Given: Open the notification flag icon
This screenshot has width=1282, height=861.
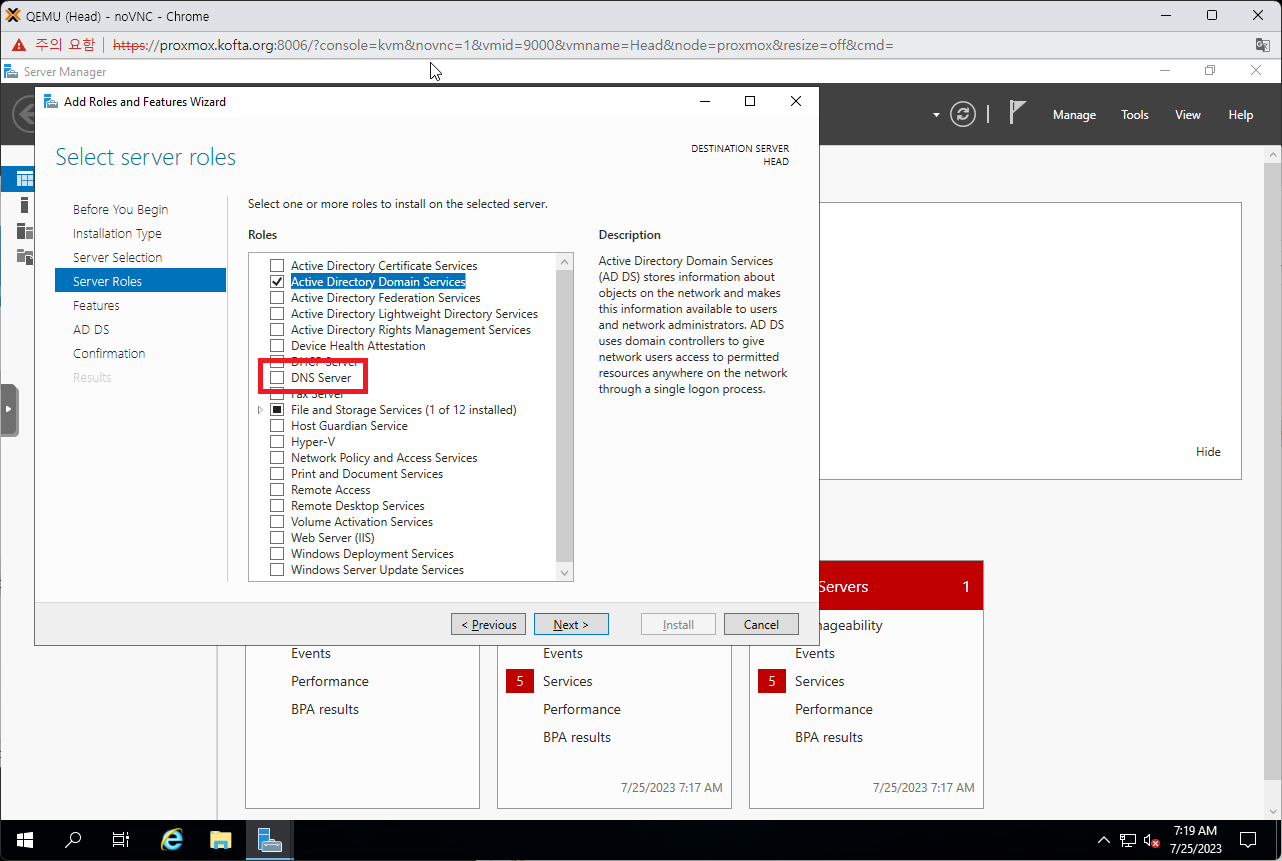Looking at the screenshot, I should (x=1016, y=113).
